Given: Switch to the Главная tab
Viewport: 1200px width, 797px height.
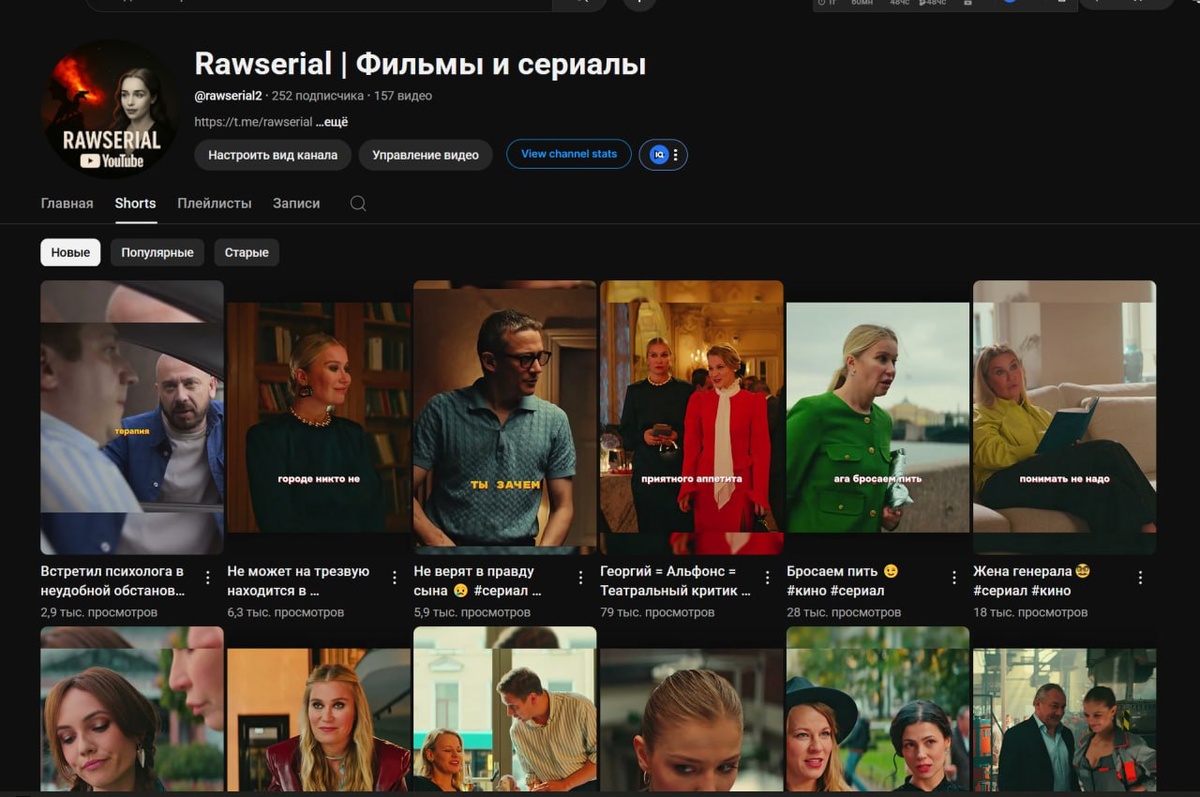Looking at the screenshot, I should (67, 203).
